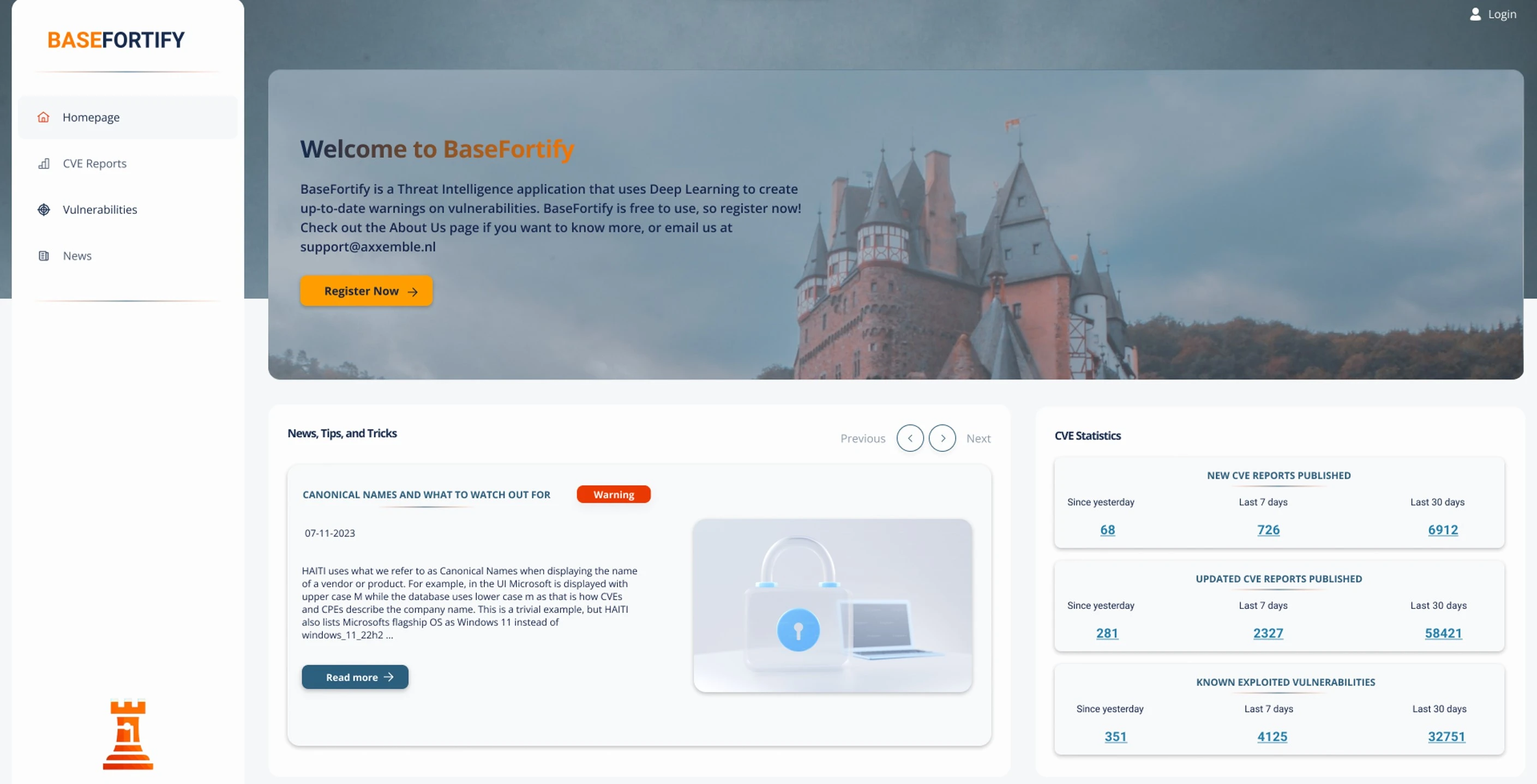The image size is (1537, 784).
Task: Toggle Vulnerabilities navigation menu item
Action: click(x=100, y=210)
